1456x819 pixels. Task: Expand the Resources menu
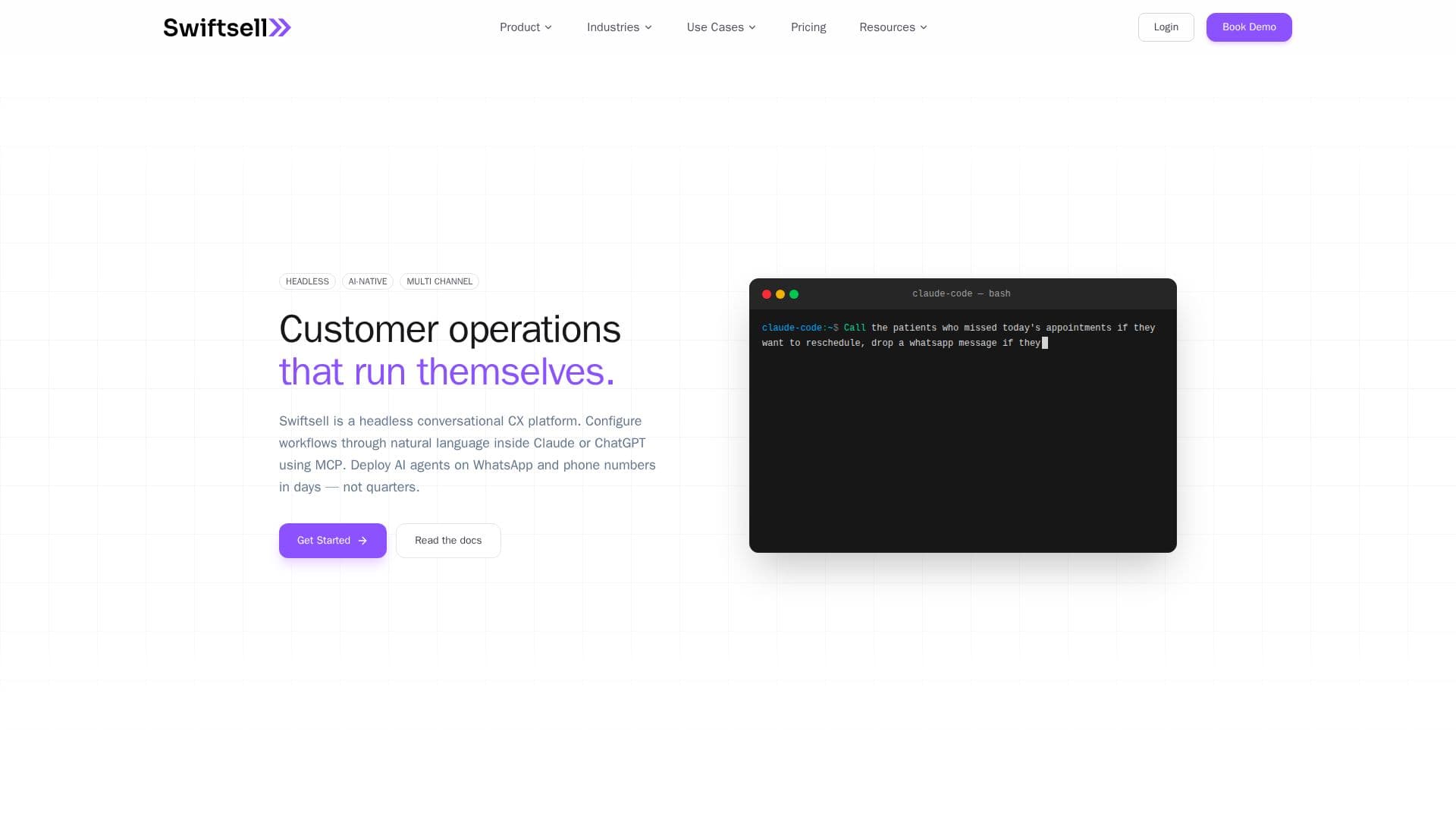893,27
